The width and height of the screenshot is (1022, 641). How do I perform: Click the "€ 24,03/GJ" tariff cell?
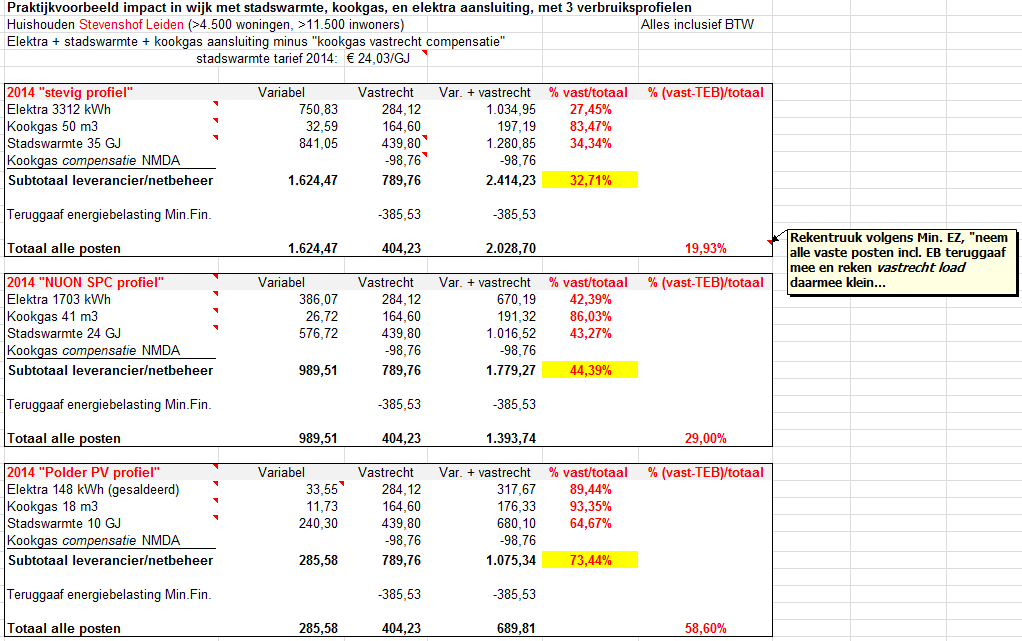[x=379, y=59]
